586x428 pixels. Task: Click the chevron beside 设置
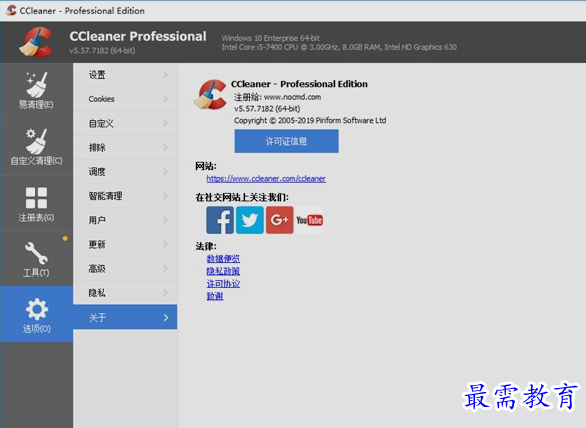(x=165, y=75)
